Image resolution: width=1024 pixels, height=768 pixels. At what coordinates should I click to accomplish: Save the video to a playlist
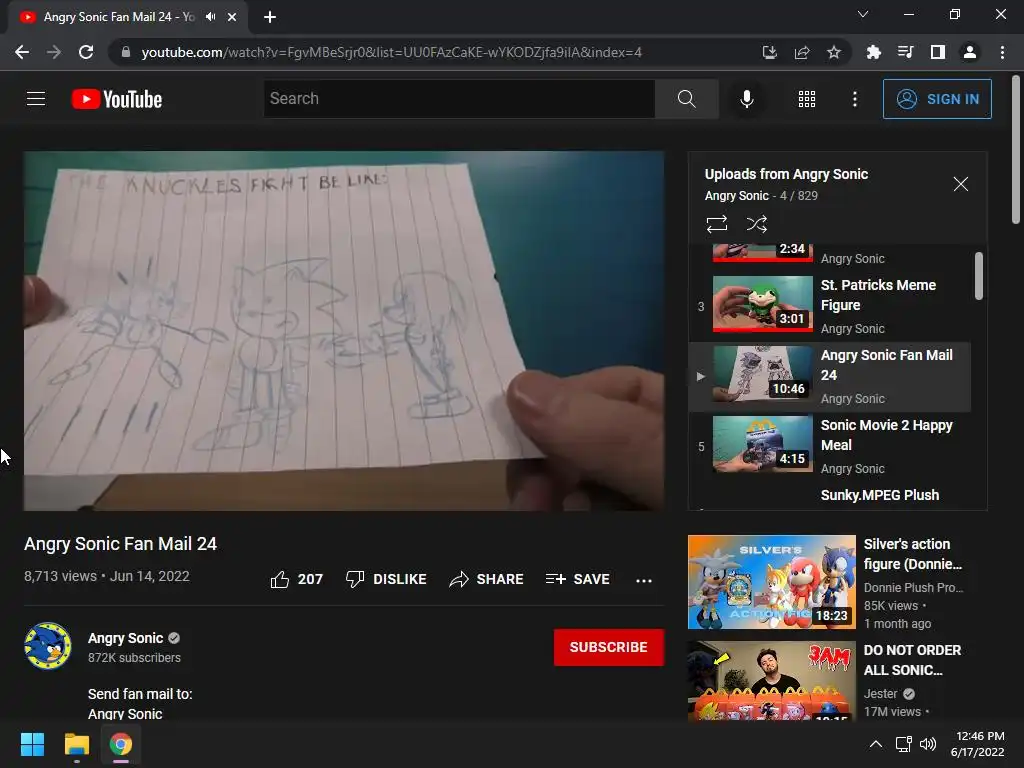pos(577,579)
